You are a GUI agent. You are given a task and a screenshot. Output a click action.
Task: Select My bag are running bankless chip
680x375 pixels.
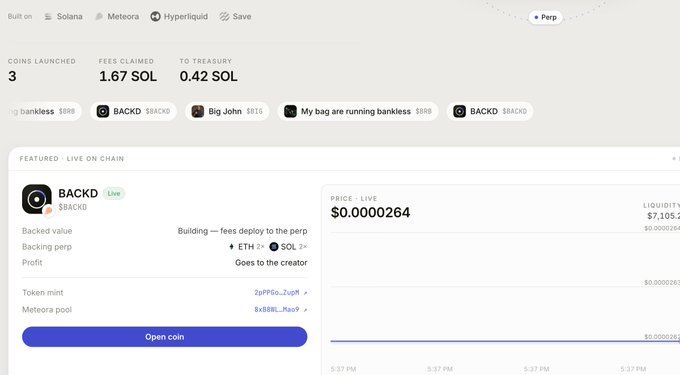pos(358,111)
